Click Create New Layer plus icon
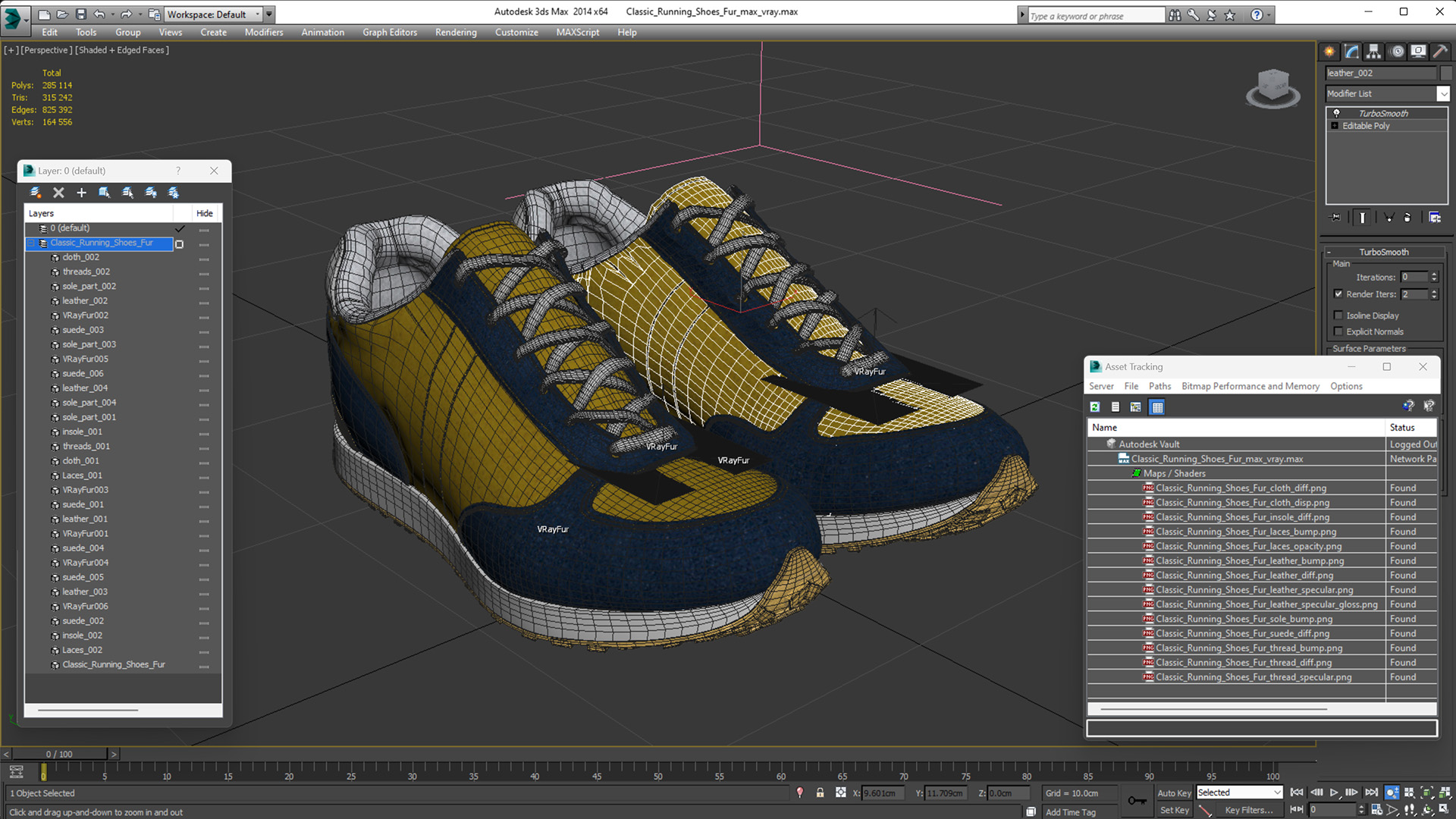 point(81,193)
